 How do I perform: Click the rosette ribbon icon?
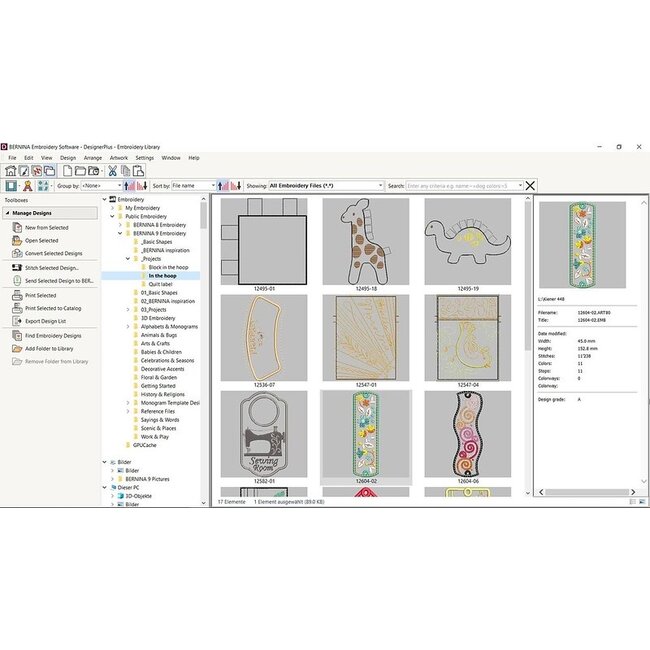[x=28, y=186]
